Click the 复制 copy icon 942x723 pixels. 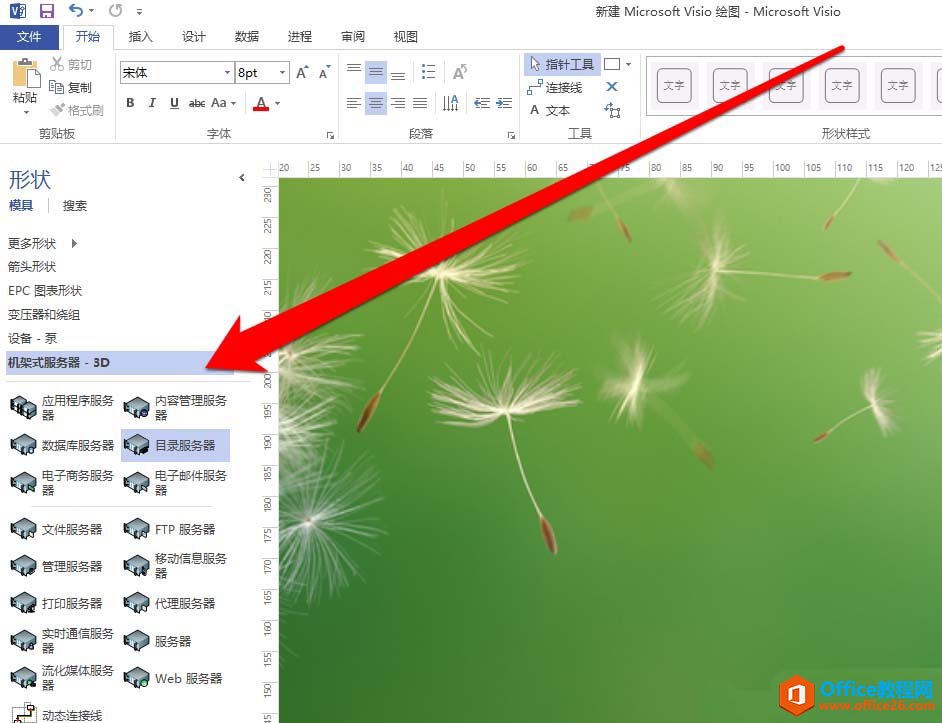click(x=58, y=87)
